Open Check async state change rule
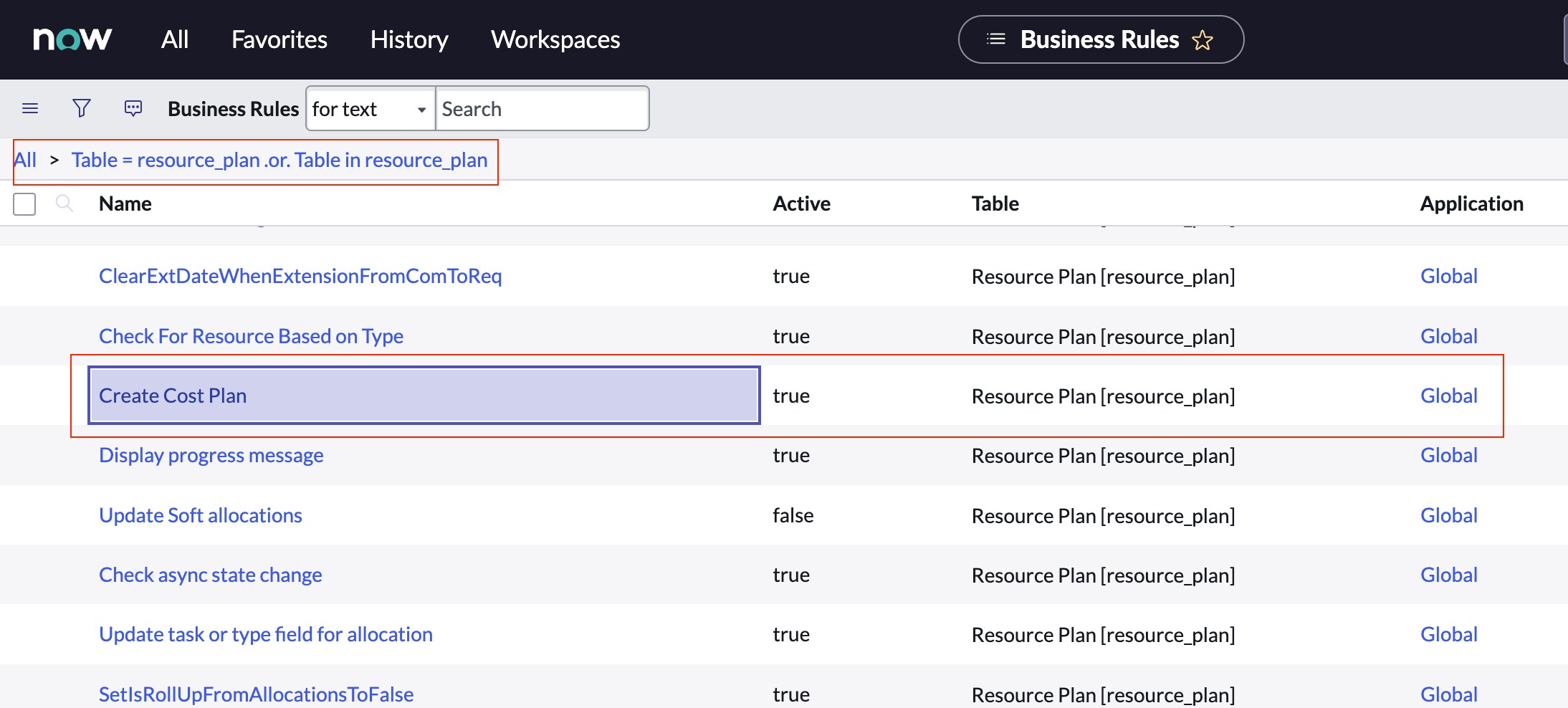This screenshot has width=1568, height=708. click(x=211, y=575)
